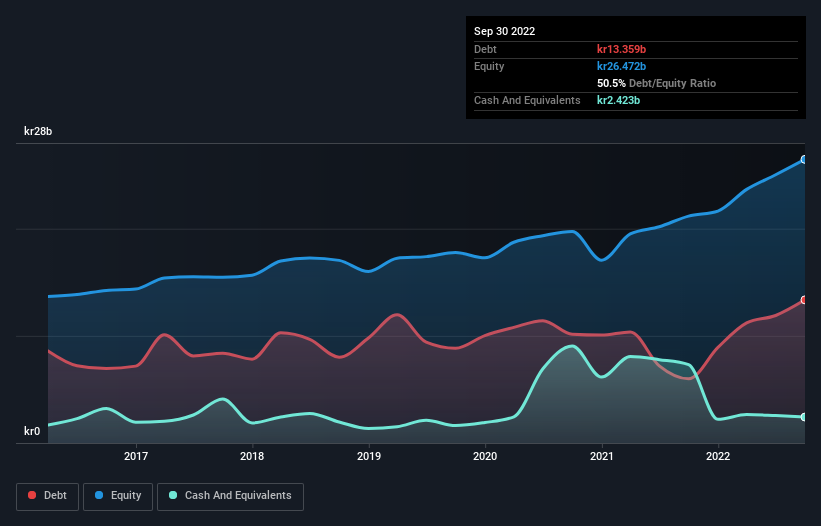Screen dimensions: 821x526
Task: Toggle Cash And Equivalents legend button
Action: pyautogui.click(x=230, y=496)
